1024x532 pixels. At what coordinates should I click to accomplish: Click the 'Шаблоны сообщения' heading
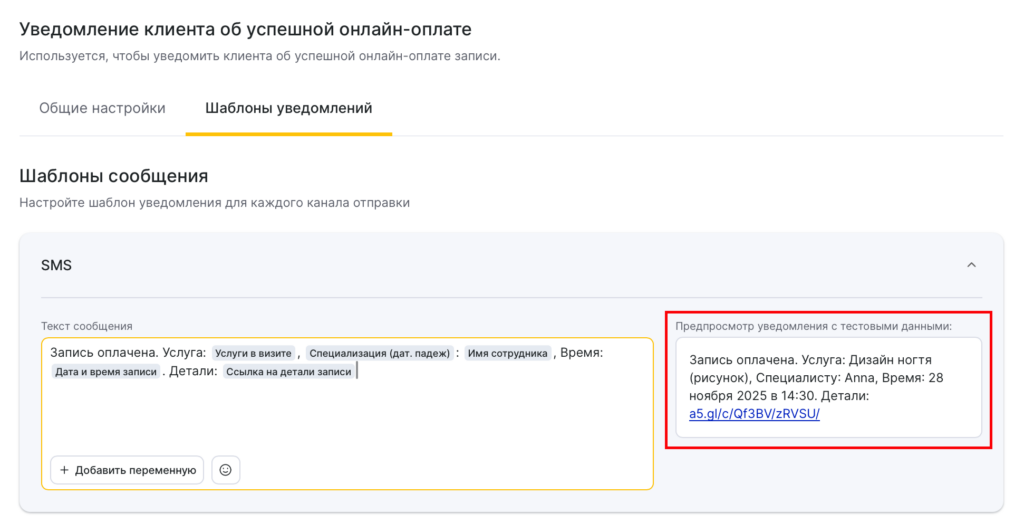coord(113,176)
